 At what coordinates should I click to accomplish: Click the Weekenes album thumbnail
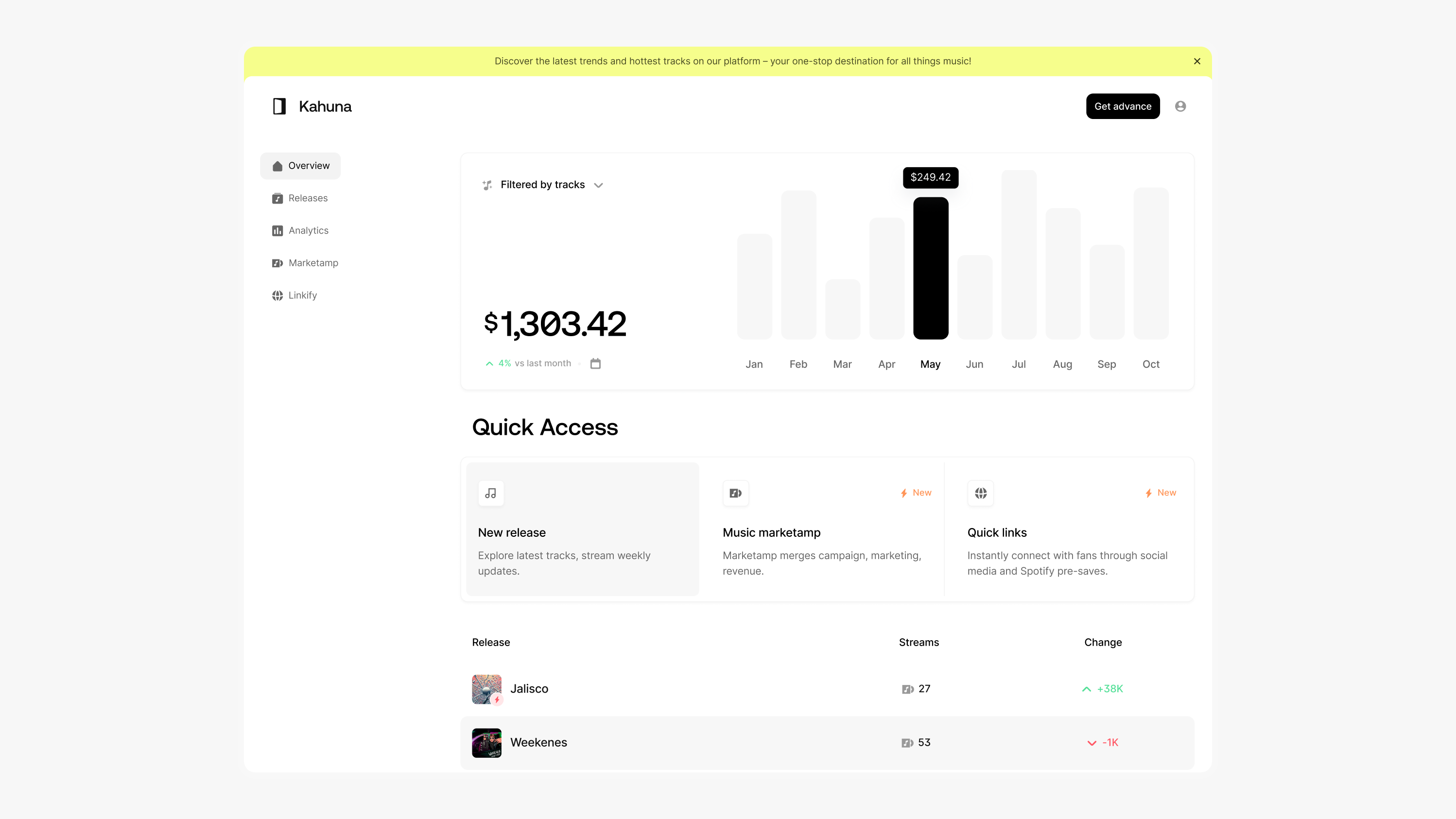[x=486, y=743]
